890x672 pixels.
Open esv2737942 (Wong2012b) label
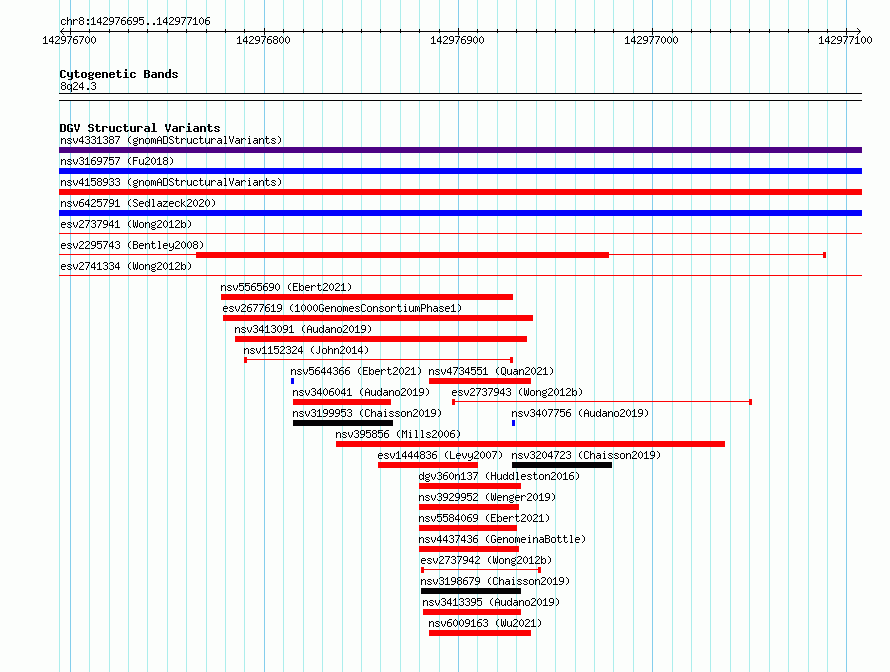(x=486, y=560)
